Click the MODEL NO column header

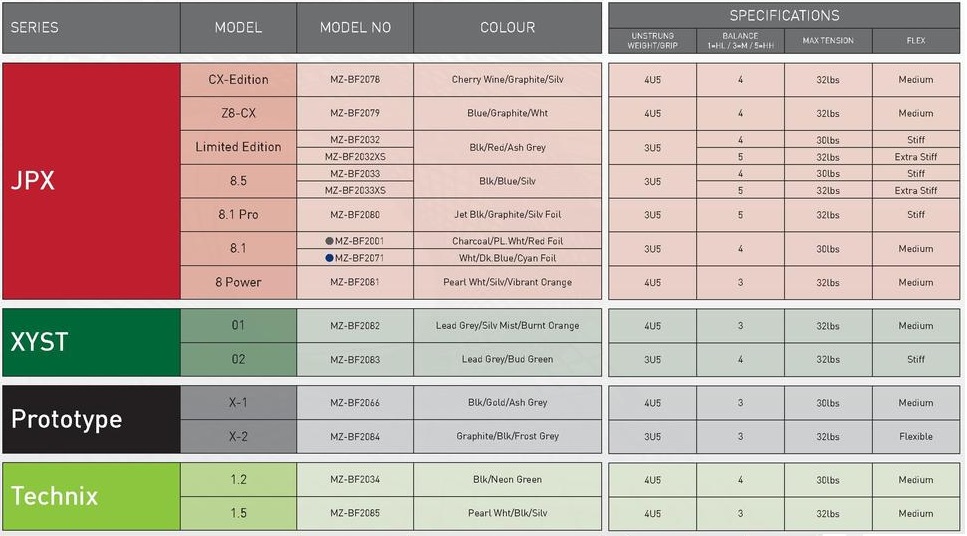click(x=355, y=28)
